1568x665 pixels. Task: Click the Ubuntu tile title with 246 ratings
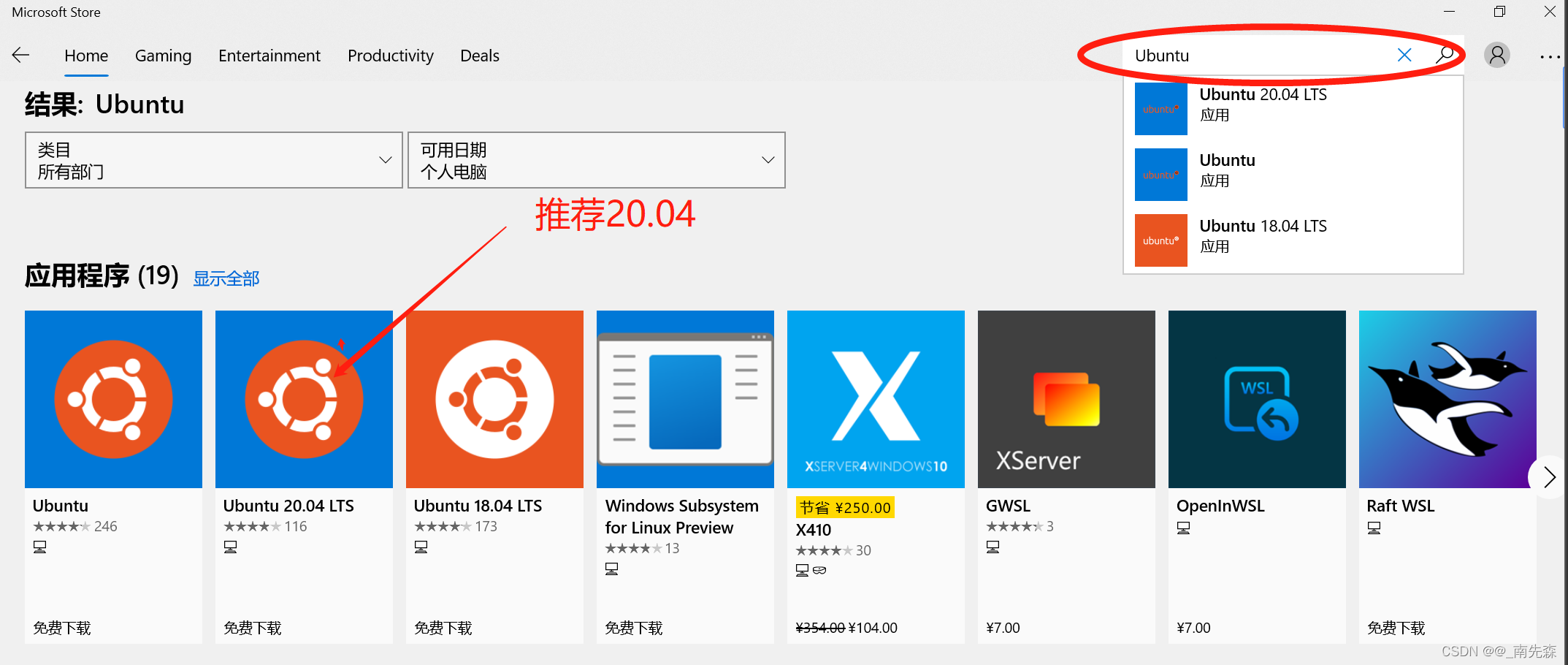point(61,506)
